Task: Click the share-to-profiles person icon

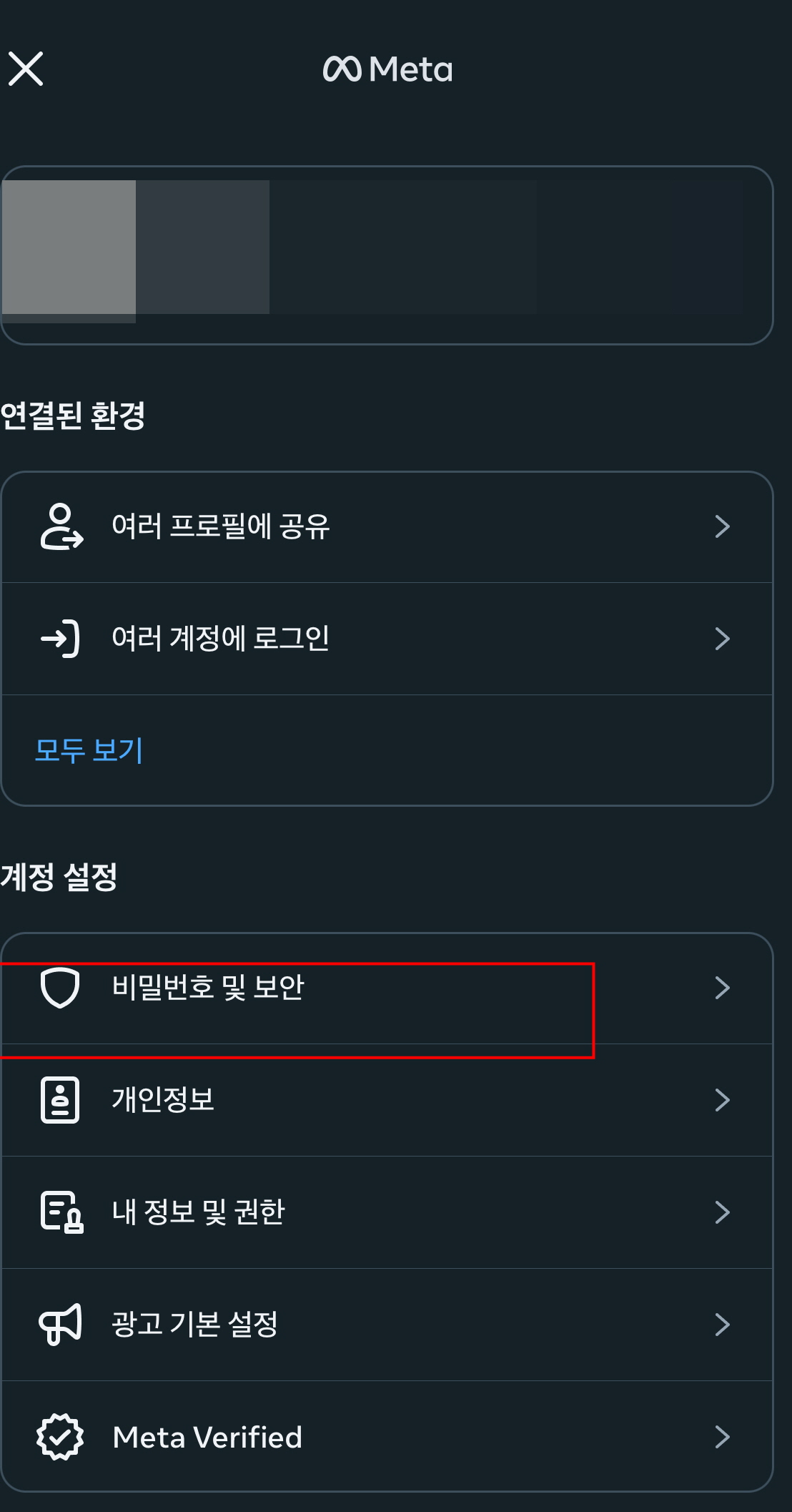Action: click(x=61, y=526)
